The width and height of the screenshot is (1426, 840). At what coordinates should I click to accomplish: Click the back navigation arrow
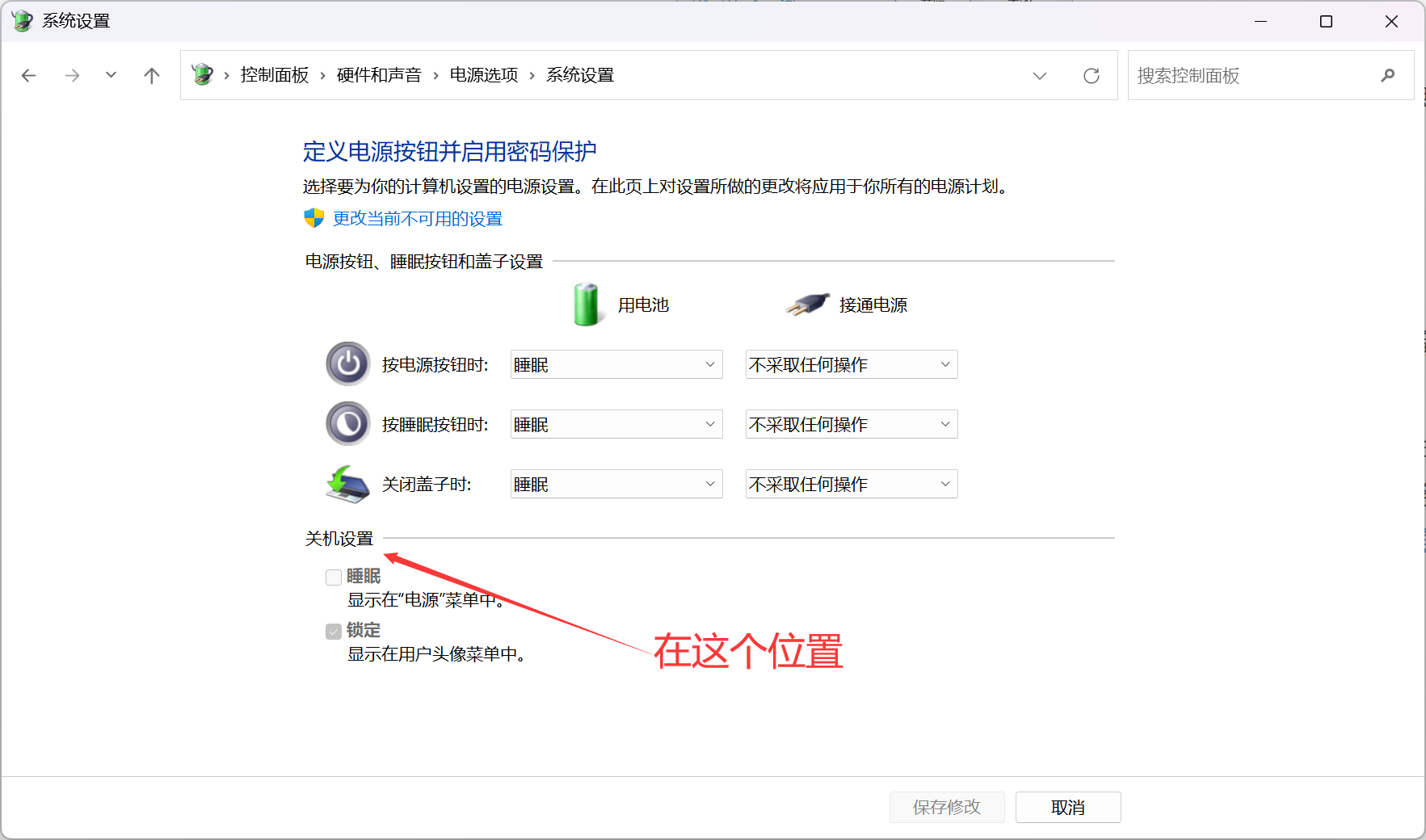pos(29,76)
